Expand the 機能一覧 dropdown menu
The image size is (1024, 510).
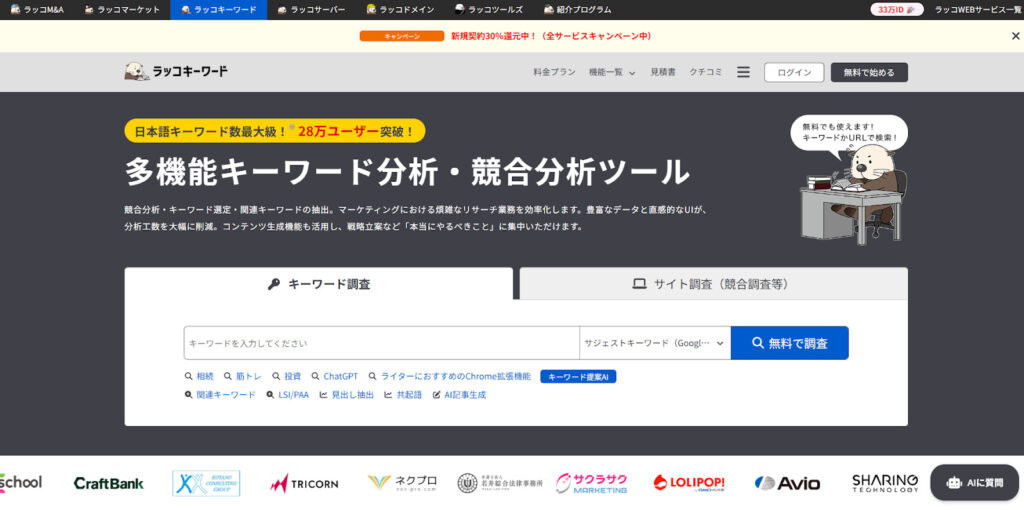coord(611,72)
